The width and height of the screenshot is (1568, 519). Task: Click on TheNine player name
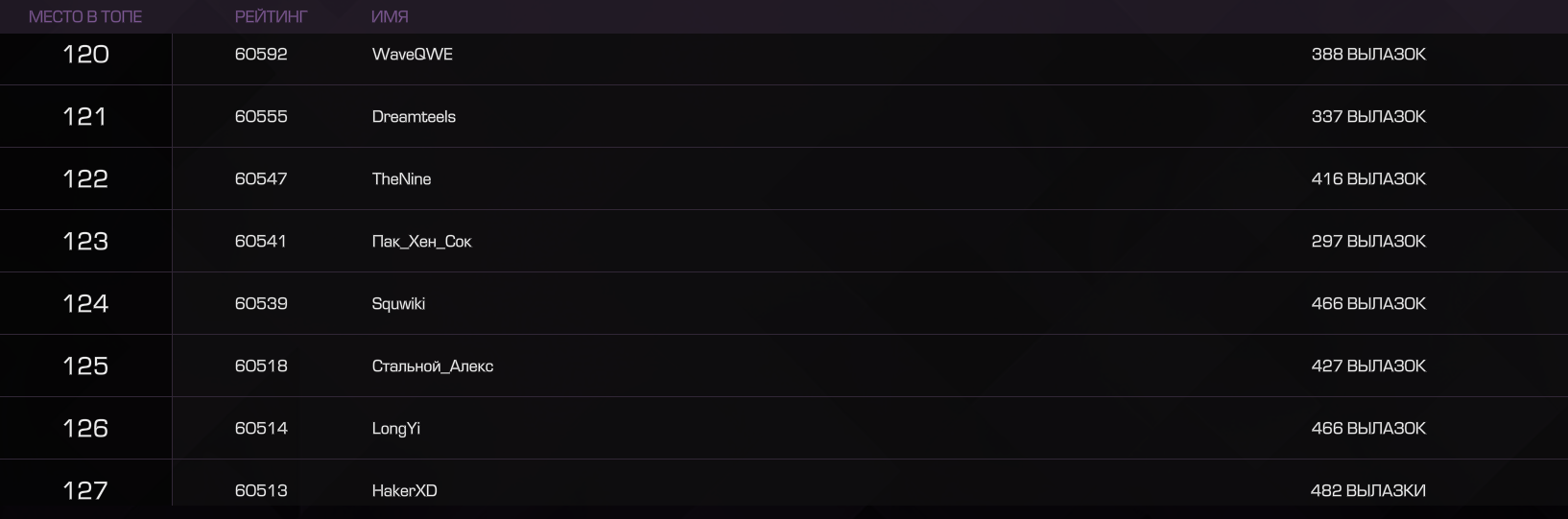click(401, 179)
